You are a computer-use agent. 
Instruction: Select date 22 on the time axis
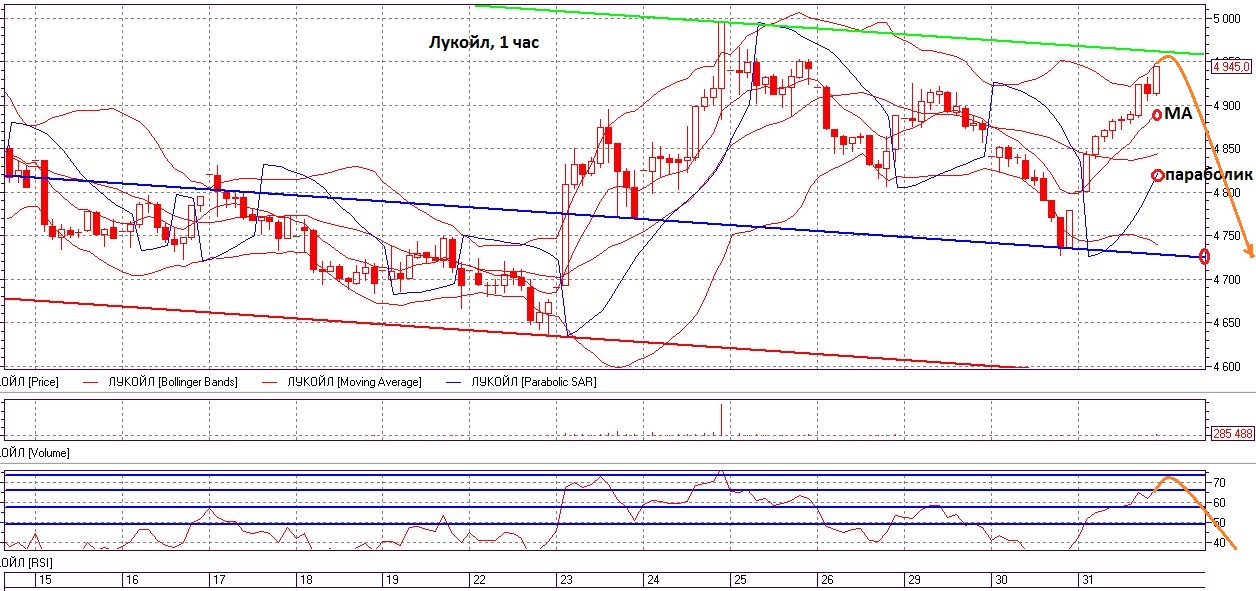pos(481,580)
